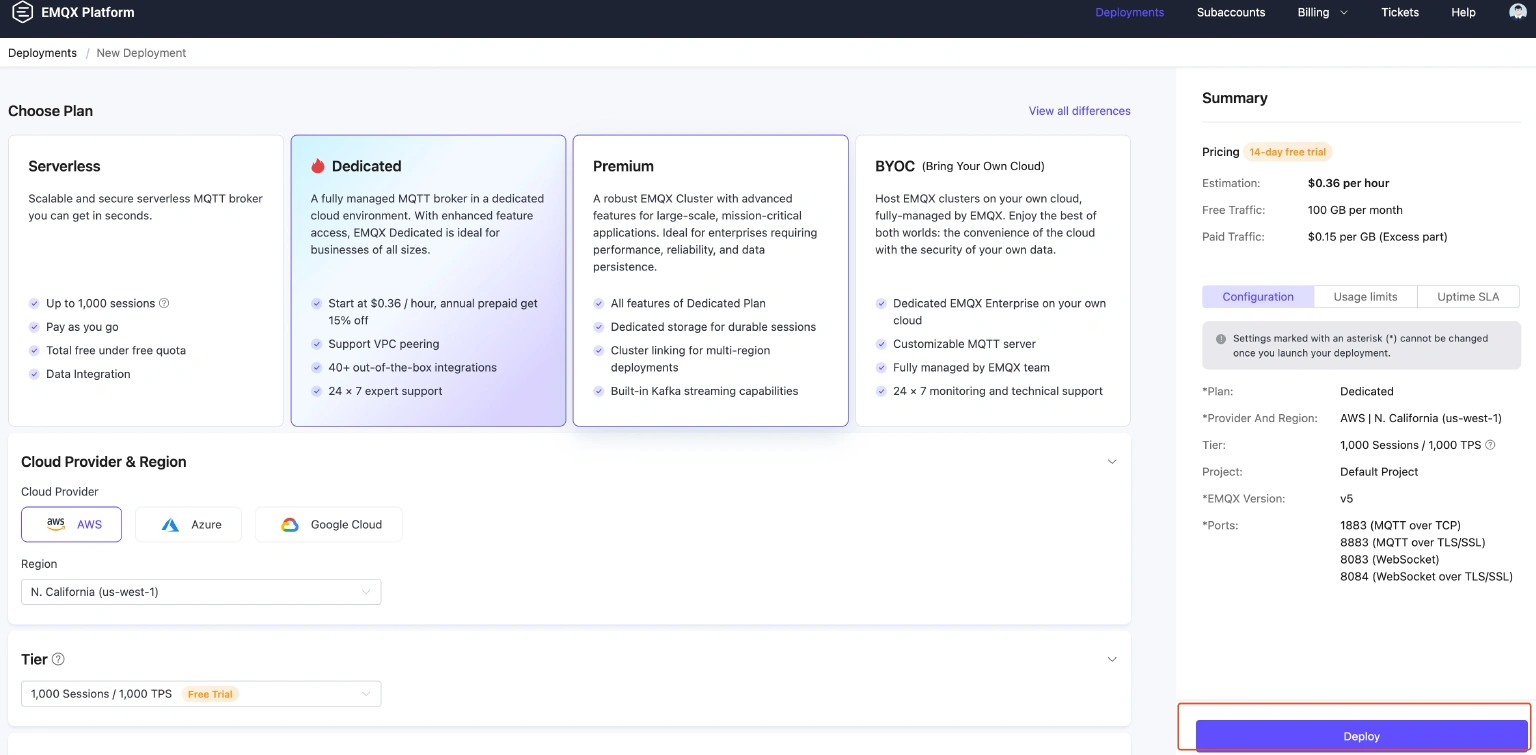
Task: Switch to the Usage limits tab
Action: pos(1365,296)
